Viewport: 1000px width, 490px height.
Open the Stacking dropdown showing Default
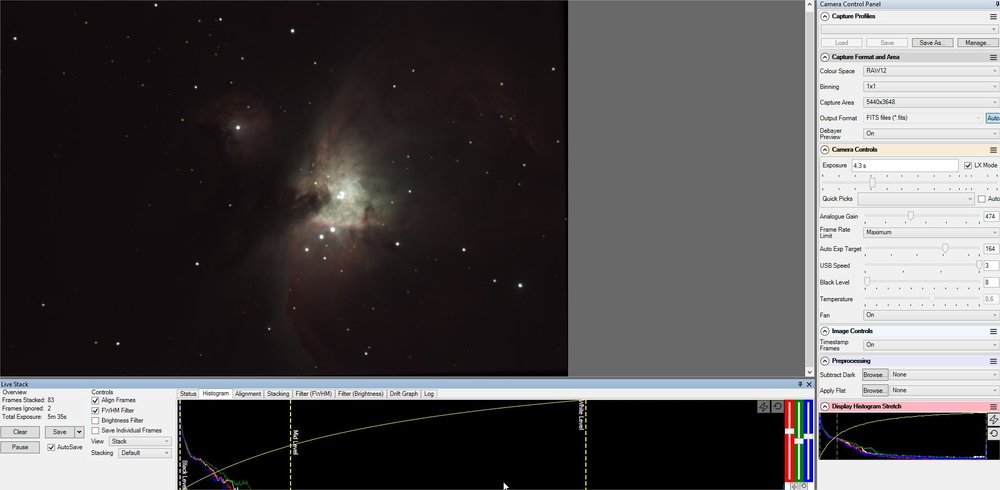145,453
